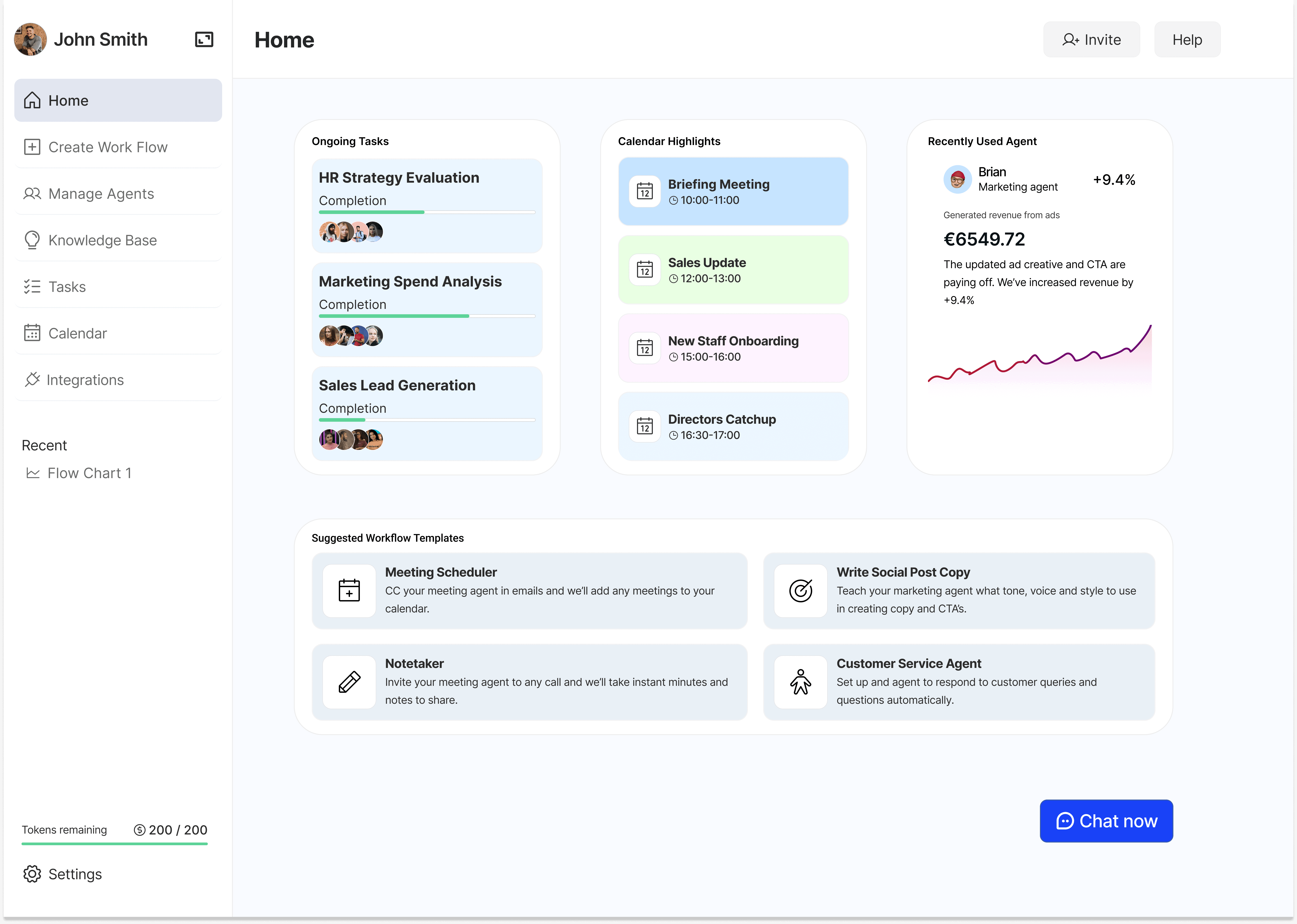Select Home in the sidebar menu
The image size is (1297, 924).
118,100
